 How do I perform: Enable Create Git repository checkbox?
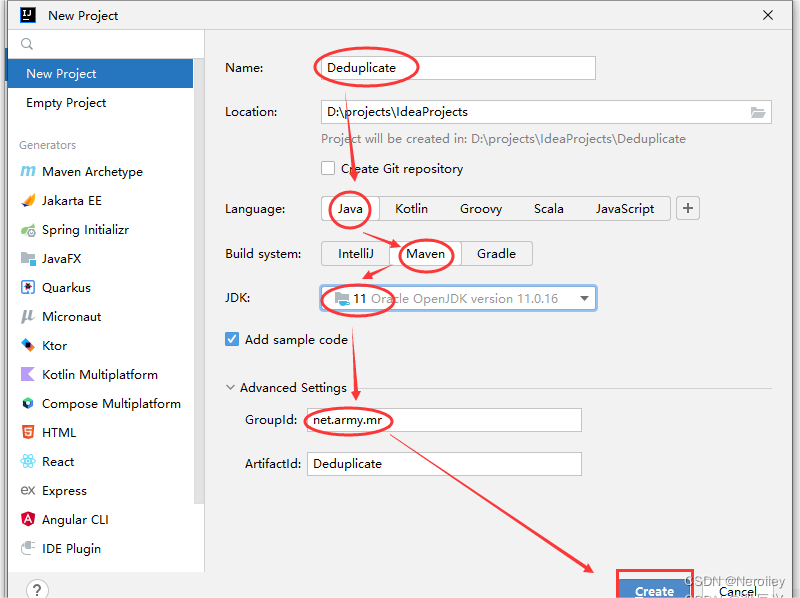(x=328, y=168)
